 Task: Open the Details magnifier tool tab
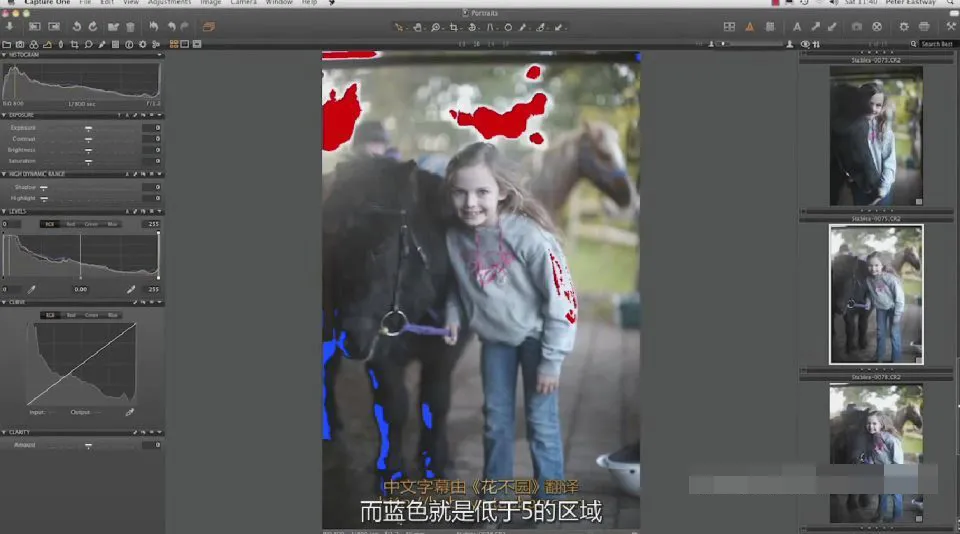tap(88, 44)
